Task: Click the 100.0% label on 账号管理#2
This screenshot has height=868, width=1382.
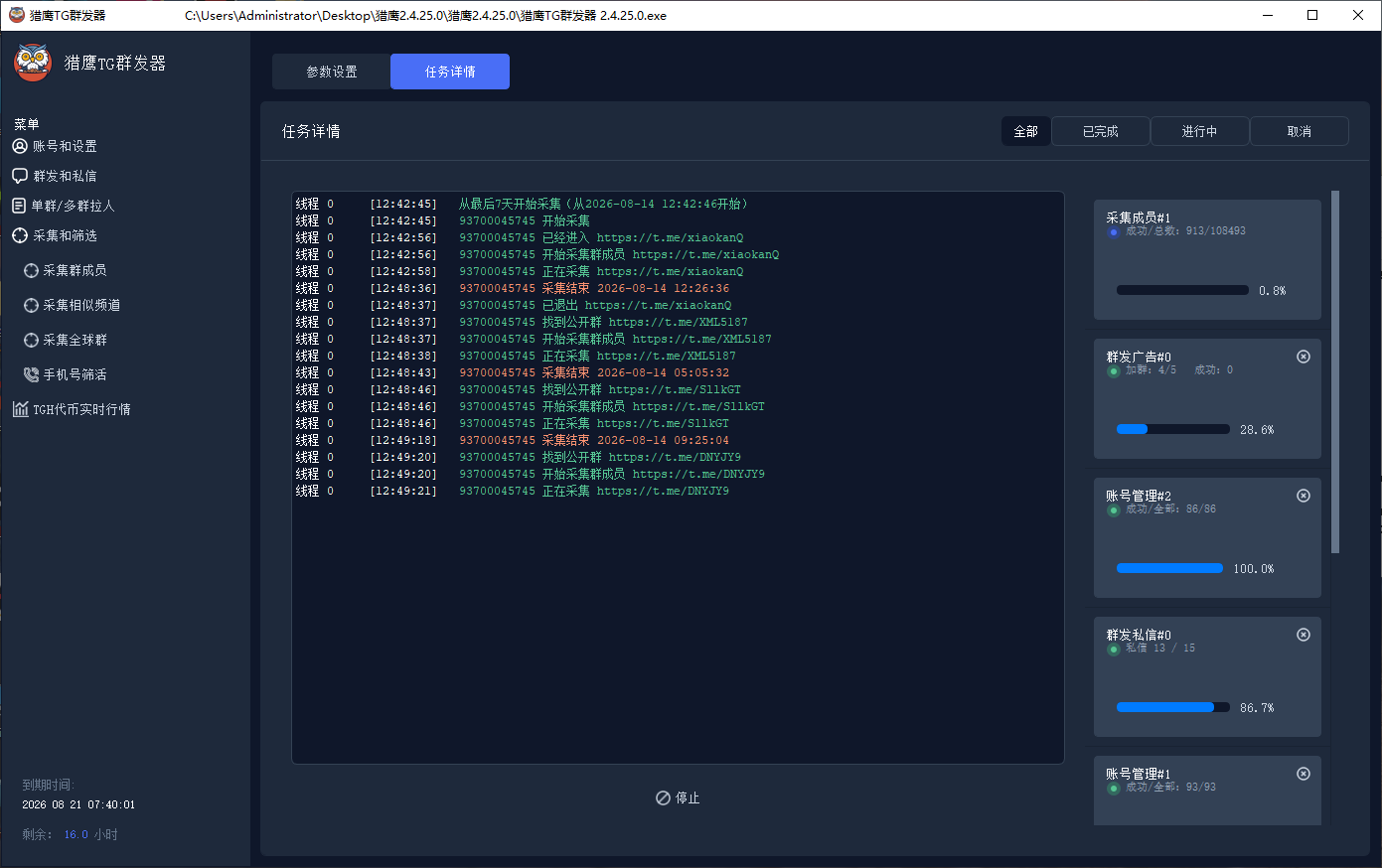Action: [x=1254, y=569]
